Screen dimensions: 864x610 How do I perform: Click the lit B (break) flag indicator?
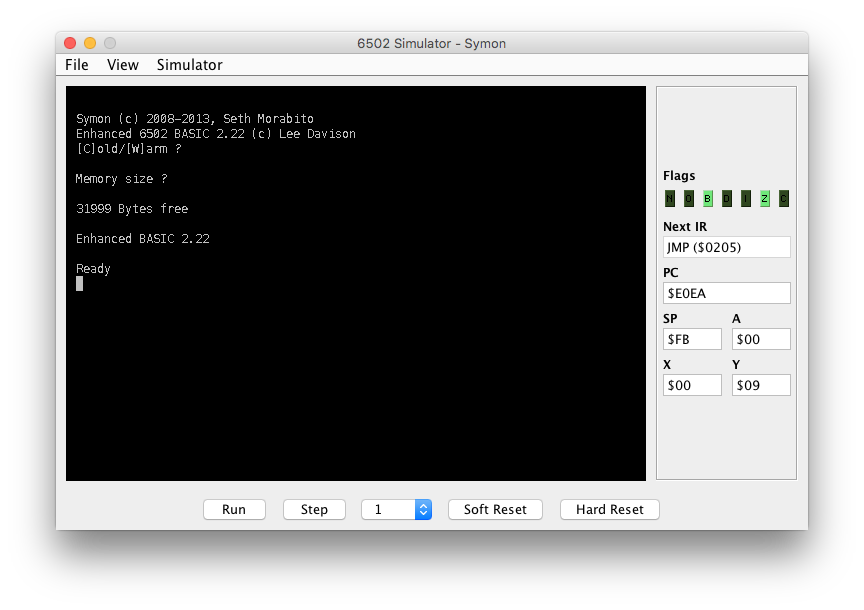[708, 198]
